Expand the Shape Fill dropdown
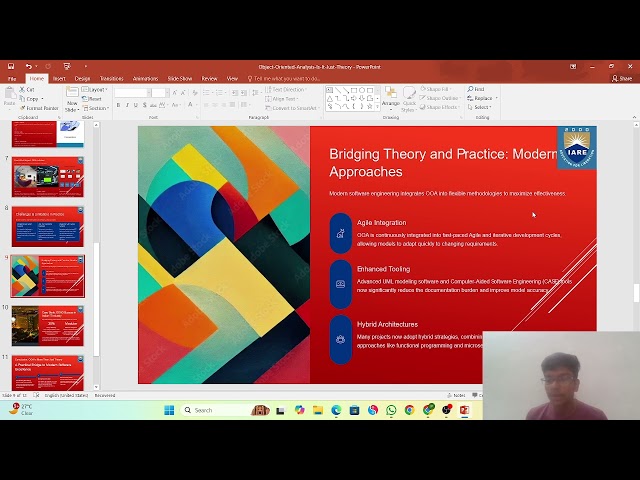Screen dimensions: 640x480 (436, 89)
